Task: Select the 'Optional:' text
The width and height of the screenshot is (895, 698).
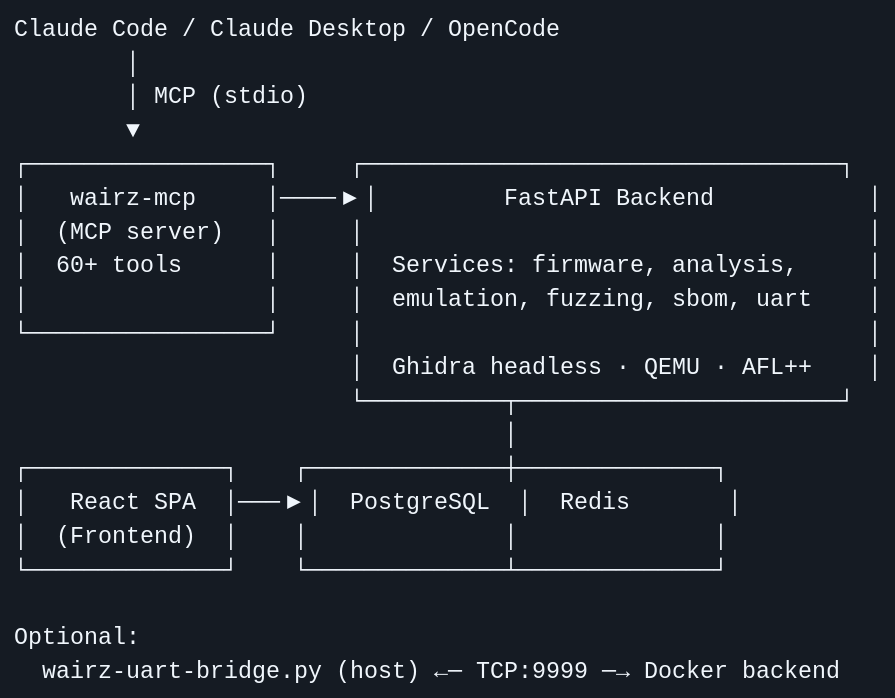Action: 76,636
